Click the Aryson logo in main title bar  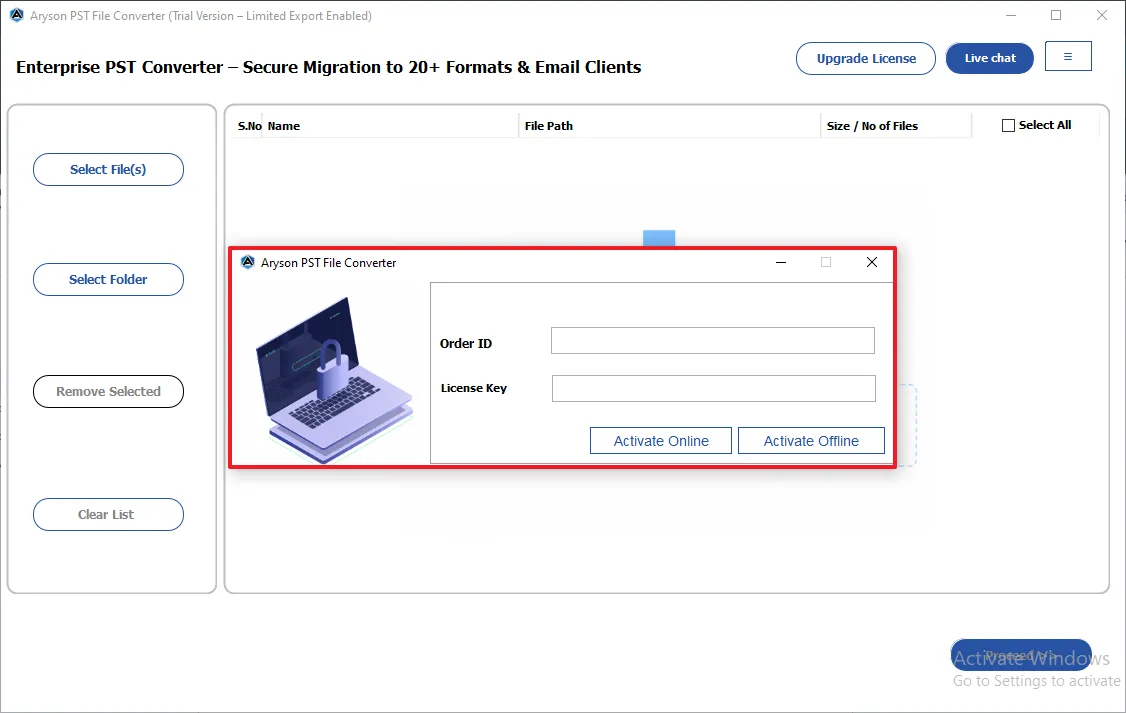coord(17,15)
